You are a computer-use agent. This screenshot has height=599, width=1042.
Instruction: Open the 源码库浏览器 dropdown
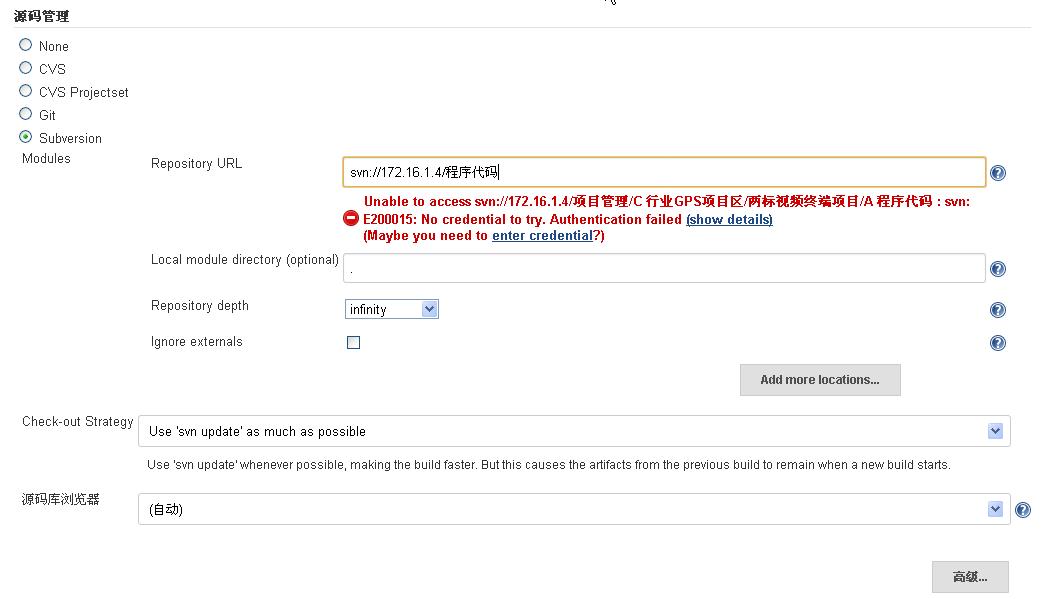tap(574, 509)
